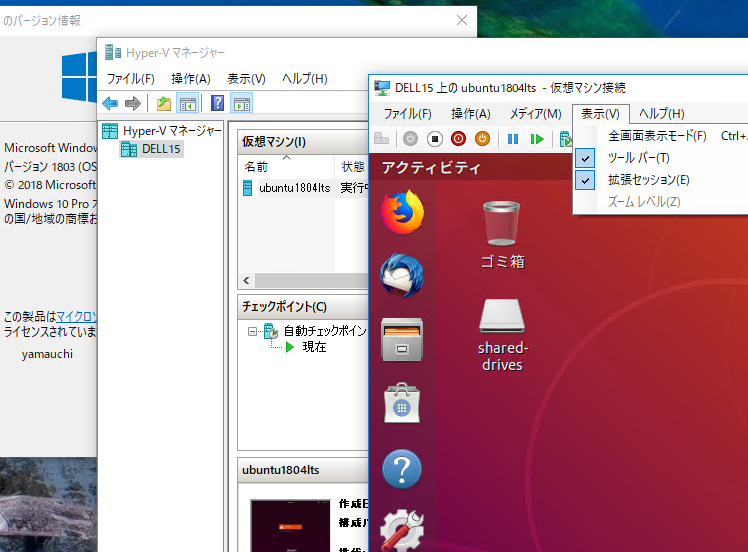Turn off the VM with stop icon
This screenshot has width=748, height=552.
pos(435,139)
